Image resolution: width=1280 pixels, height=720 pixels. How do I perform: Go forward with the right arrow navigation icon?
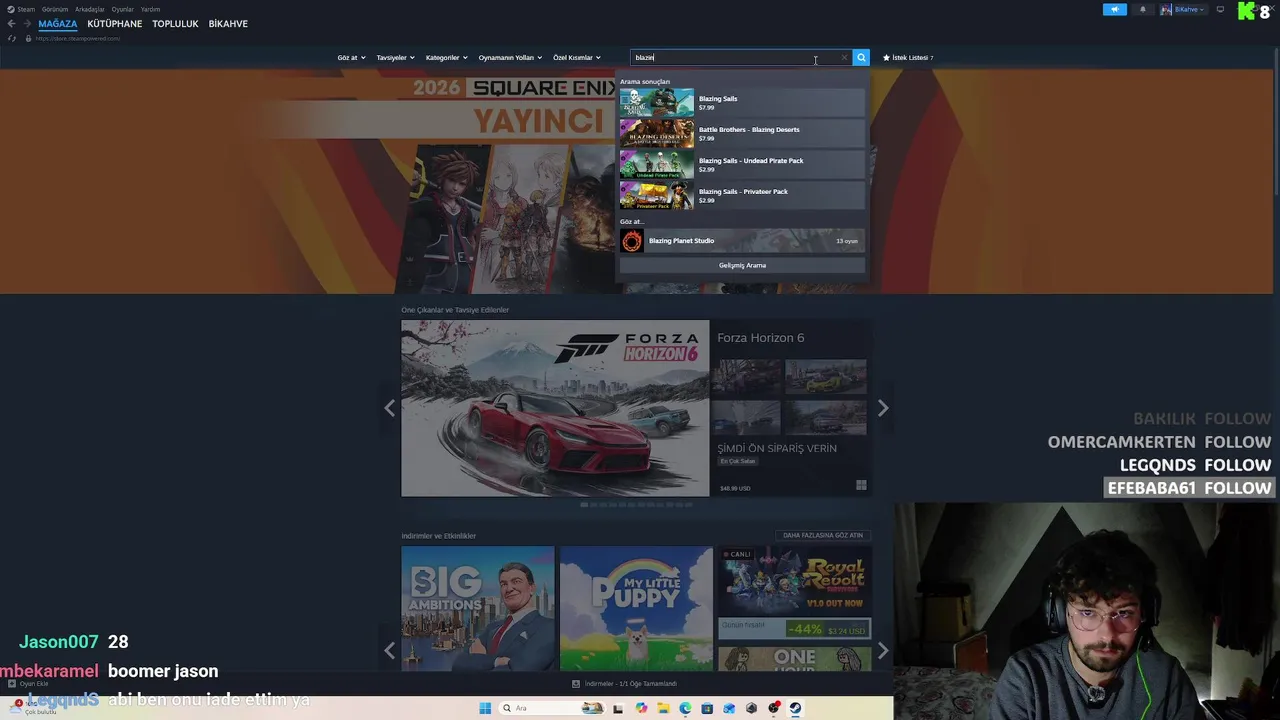27,24
